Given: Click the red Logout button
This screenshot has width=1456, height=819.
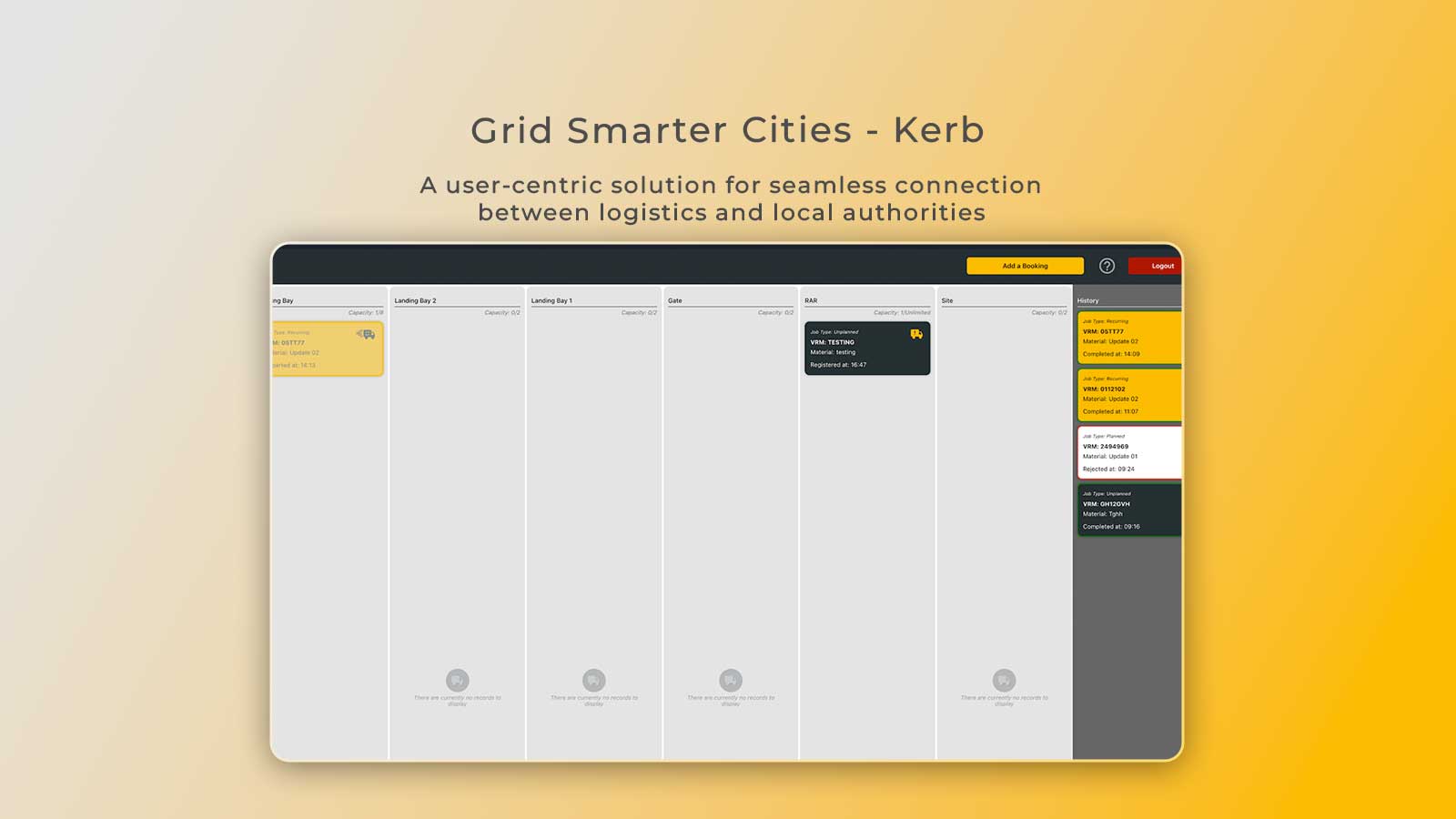Looking at the screenshot, I should pos(1156,266).
